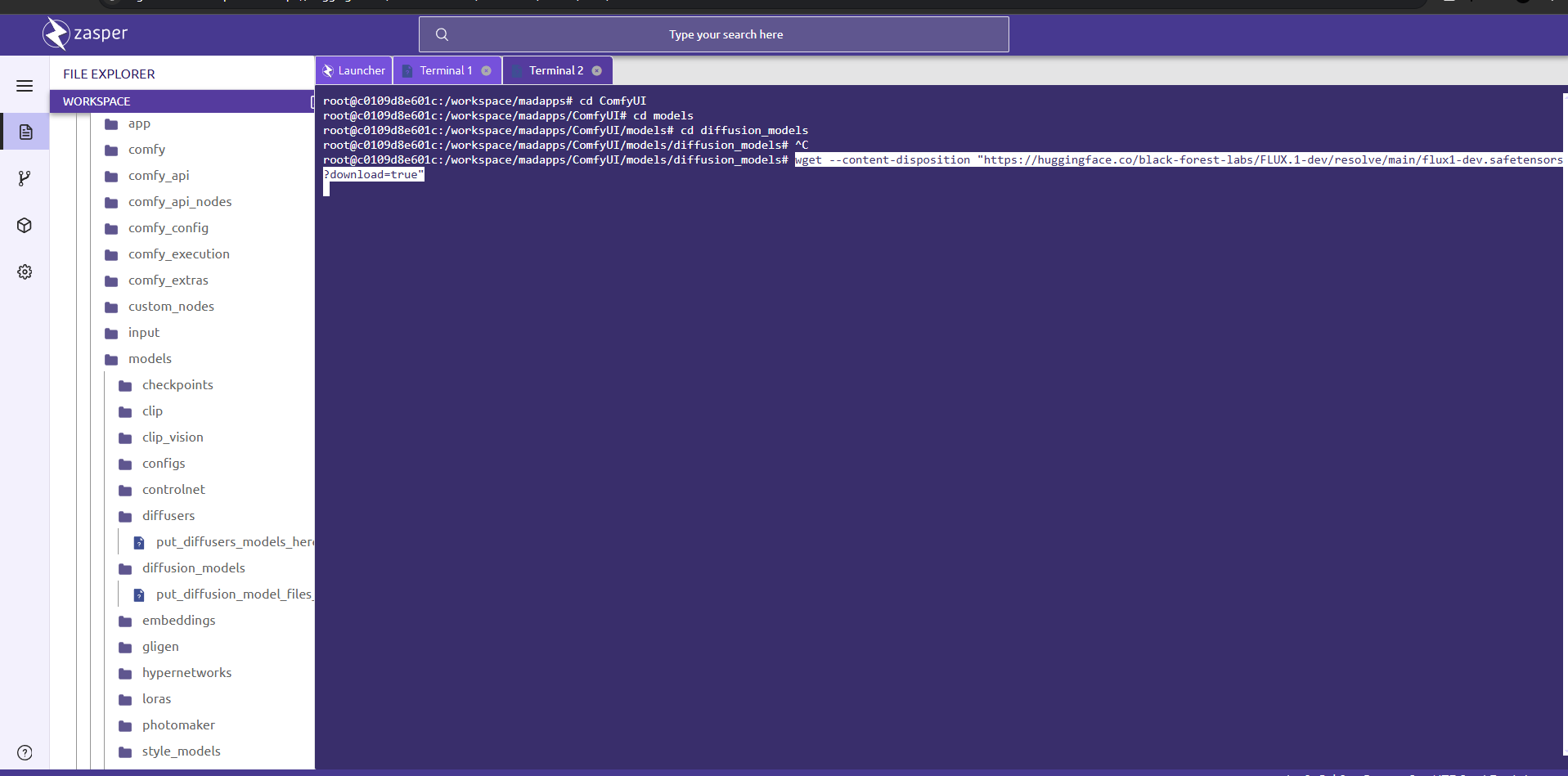The image size is (1568, 776).
Task: Click the put_diffusion_model_files file icon
Action: tap(139, 595)
